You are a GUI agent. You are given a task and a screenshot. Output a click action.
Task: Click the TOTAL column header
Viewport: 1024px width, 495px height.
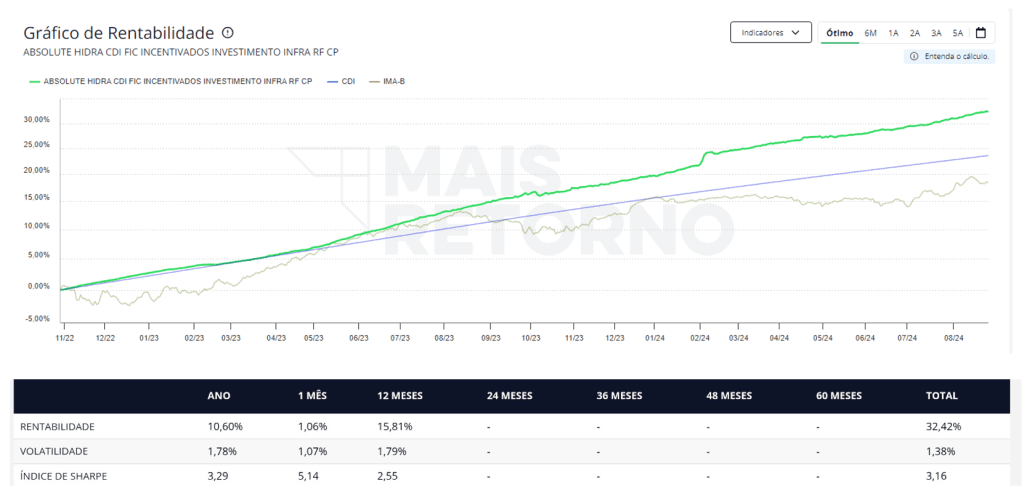point(942,396)
